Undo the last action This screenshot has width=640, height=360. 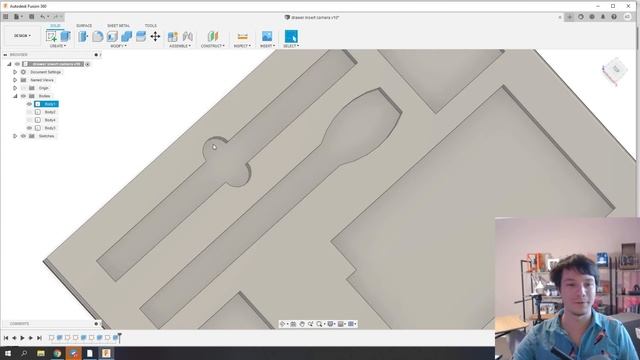(42, 17)
